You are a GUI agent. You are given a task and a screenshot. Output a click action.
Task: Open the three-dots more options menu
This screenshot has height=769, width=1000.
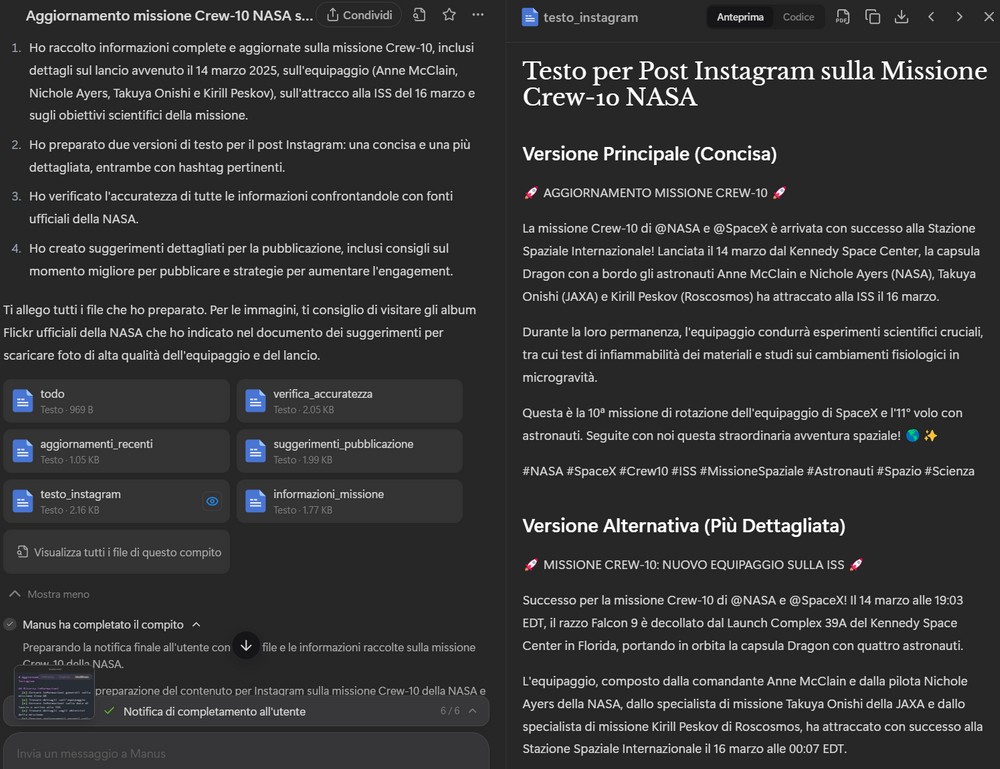pyautogui.click(x=478, y=15)
